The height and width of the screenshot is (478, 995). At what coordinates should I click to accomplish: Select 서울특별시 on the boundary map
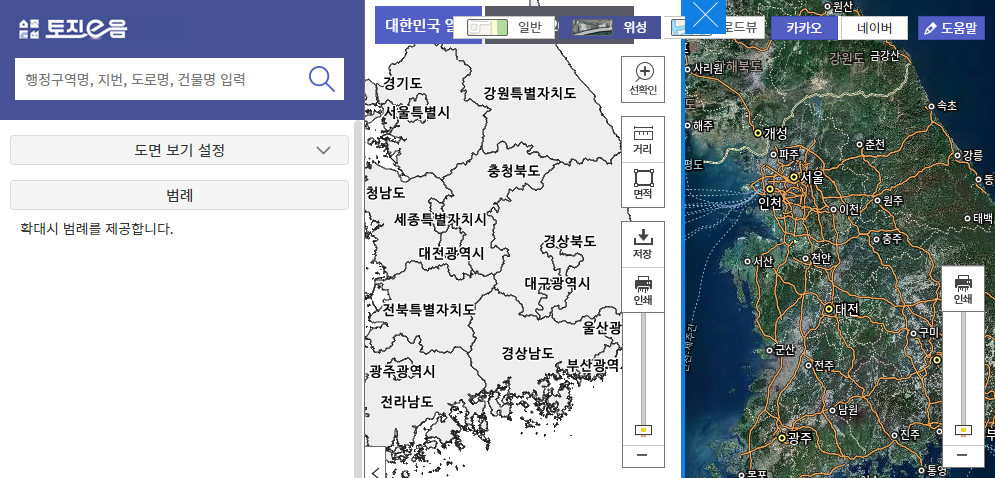(416, 112)
